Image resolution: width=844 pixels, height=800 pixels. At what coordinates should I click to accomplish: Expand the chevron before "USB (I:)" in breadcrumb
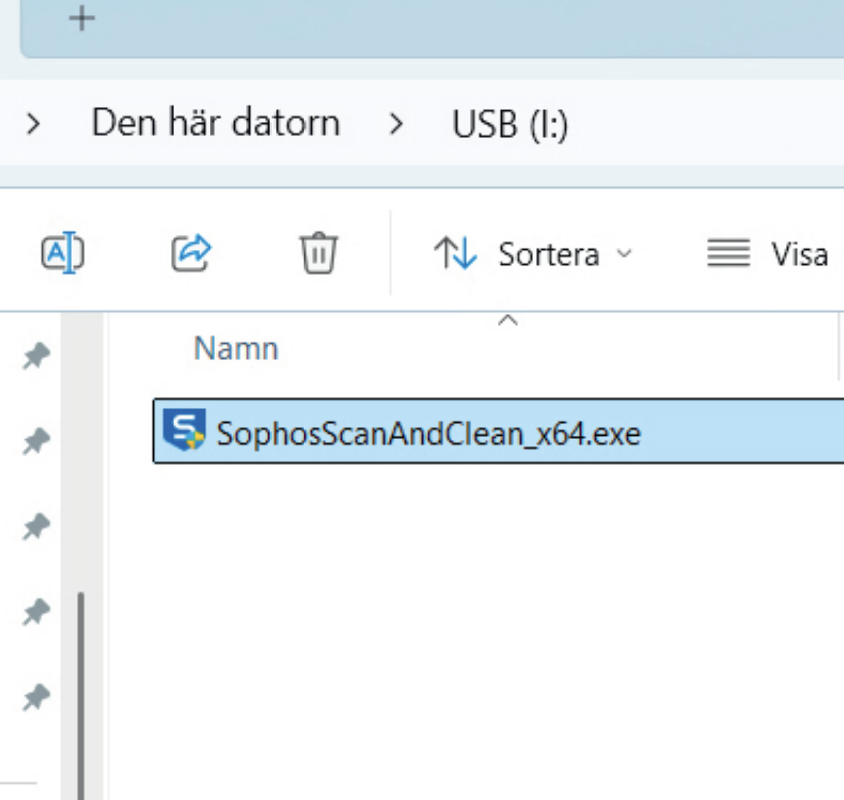tap(397, 125)
